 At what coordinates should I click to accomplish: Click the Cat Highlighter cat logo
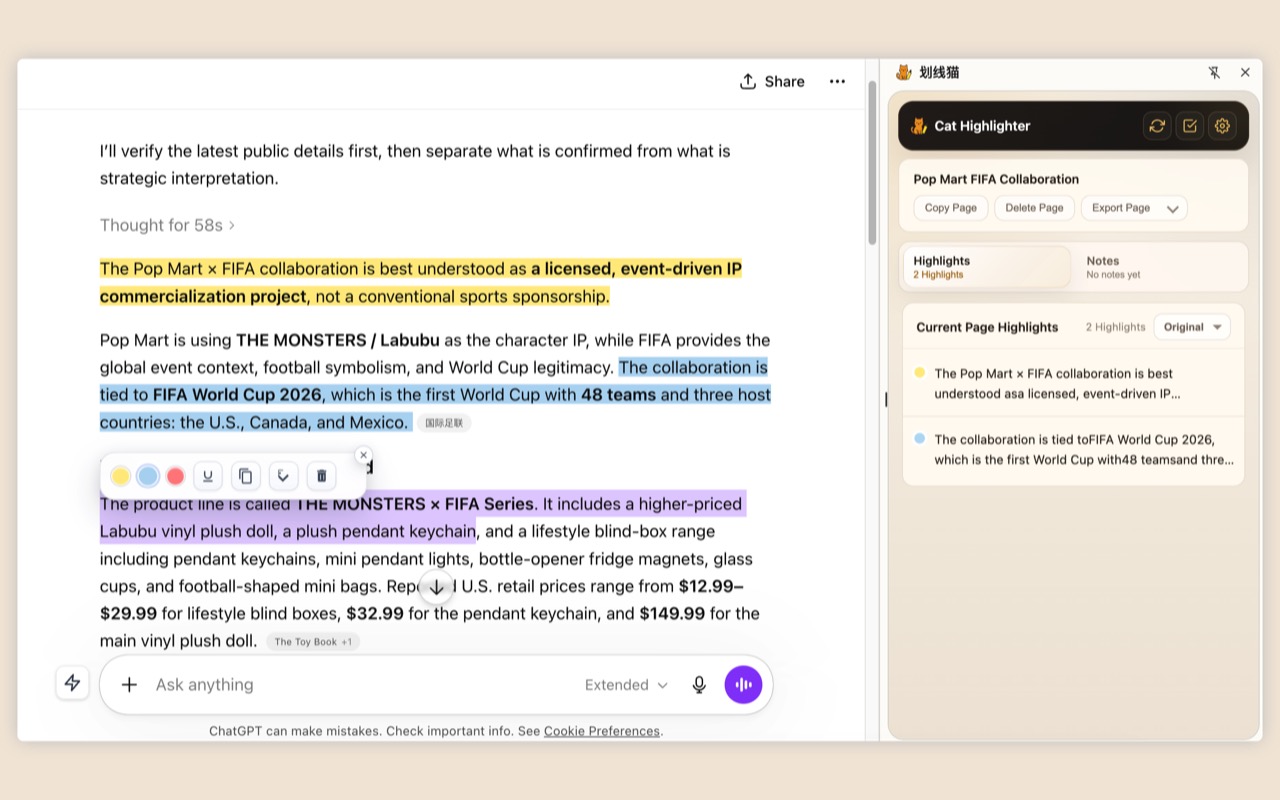point(919,126)
